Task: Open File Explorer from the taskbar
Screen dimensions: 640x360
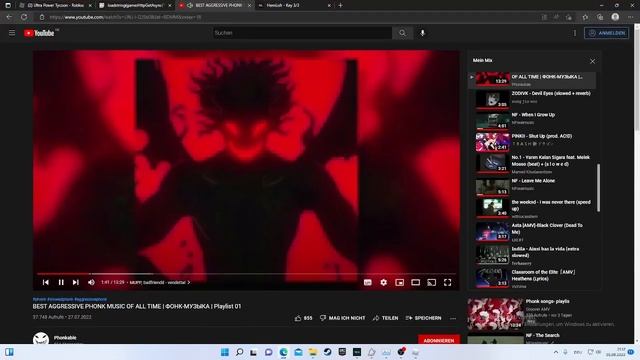Action: click(x=313, y=352)
